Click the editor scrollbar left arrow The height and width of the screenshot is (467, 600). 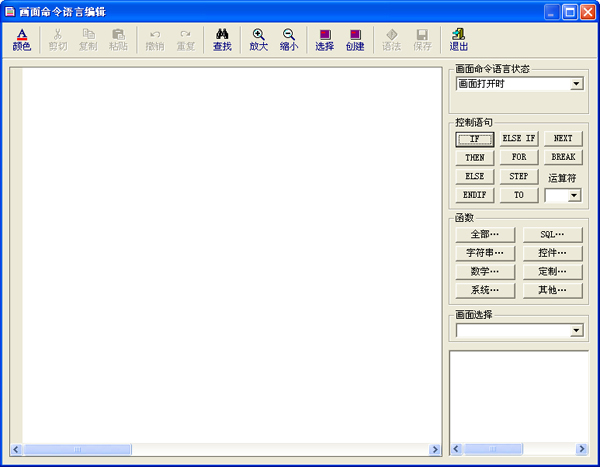[16, 449]
